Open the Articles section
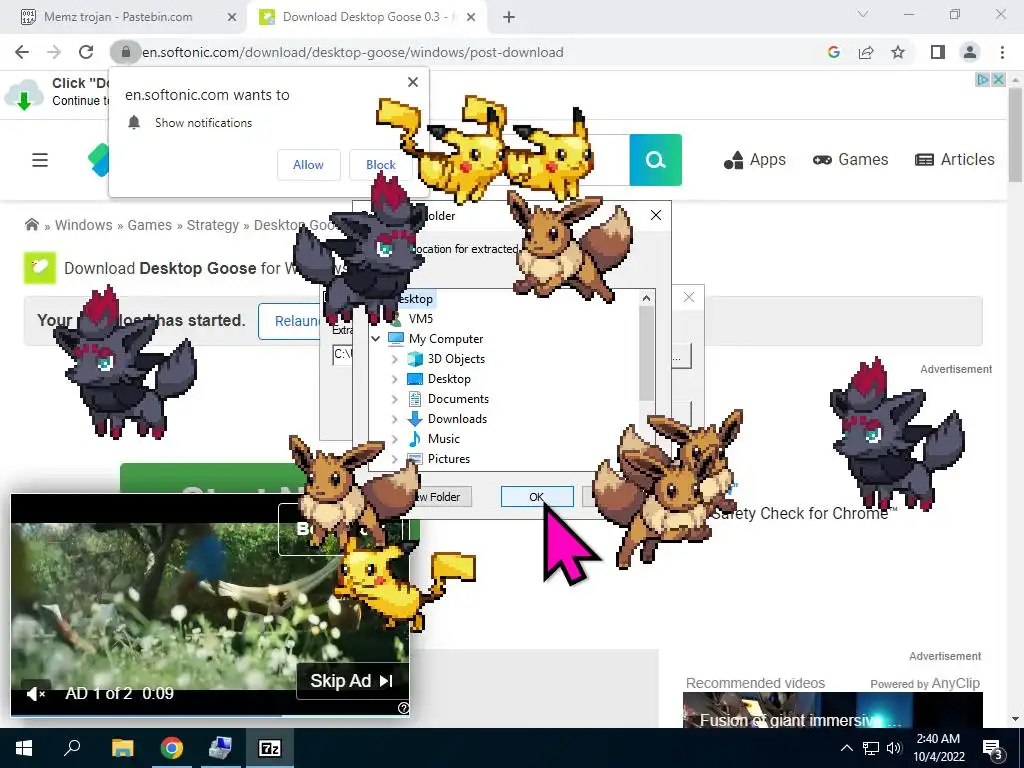 pos(955,160)
